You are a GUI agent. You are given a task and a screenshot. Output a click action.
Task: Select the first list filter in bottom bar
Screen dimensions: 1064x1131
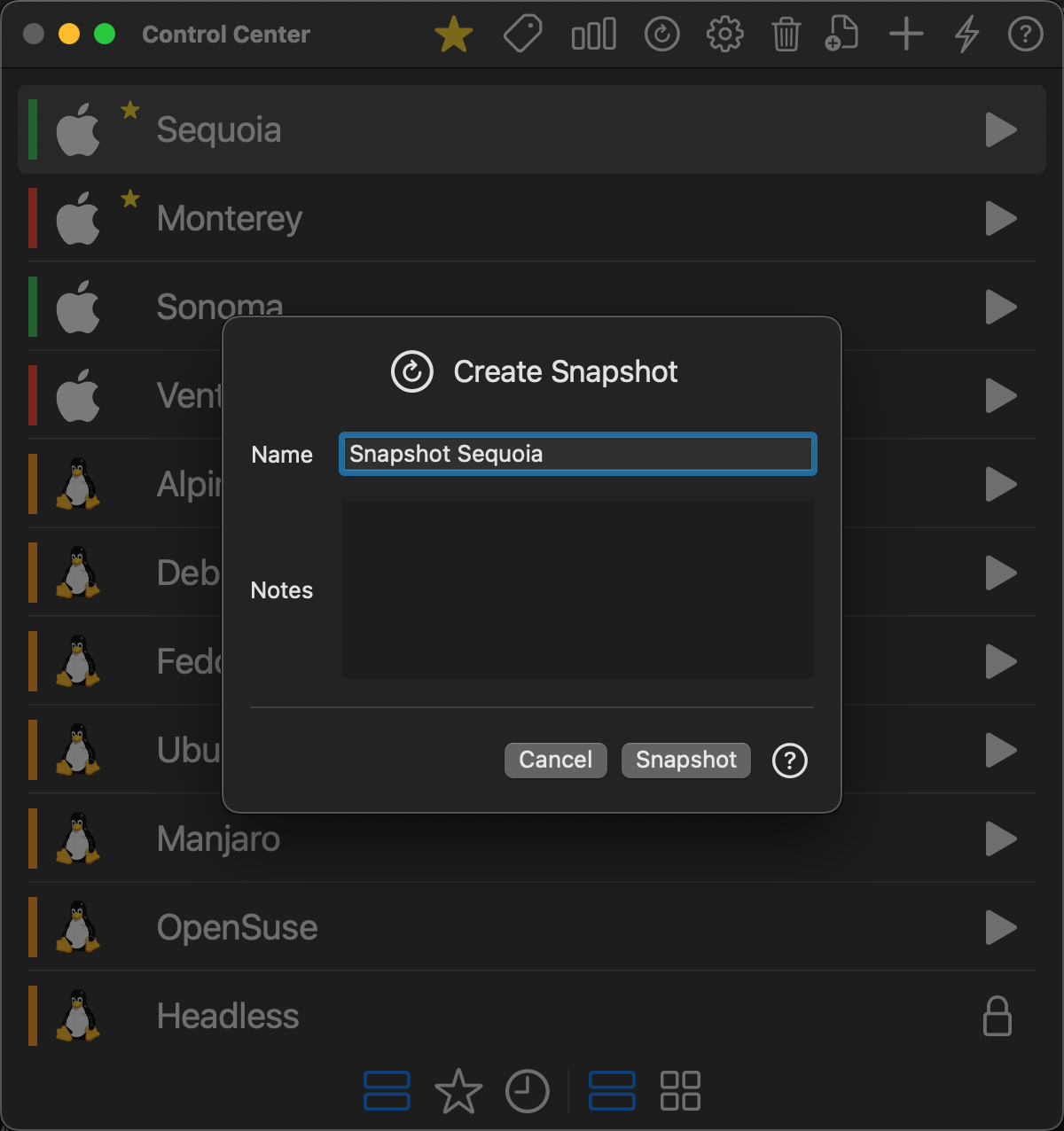[x=387, y=1091]
